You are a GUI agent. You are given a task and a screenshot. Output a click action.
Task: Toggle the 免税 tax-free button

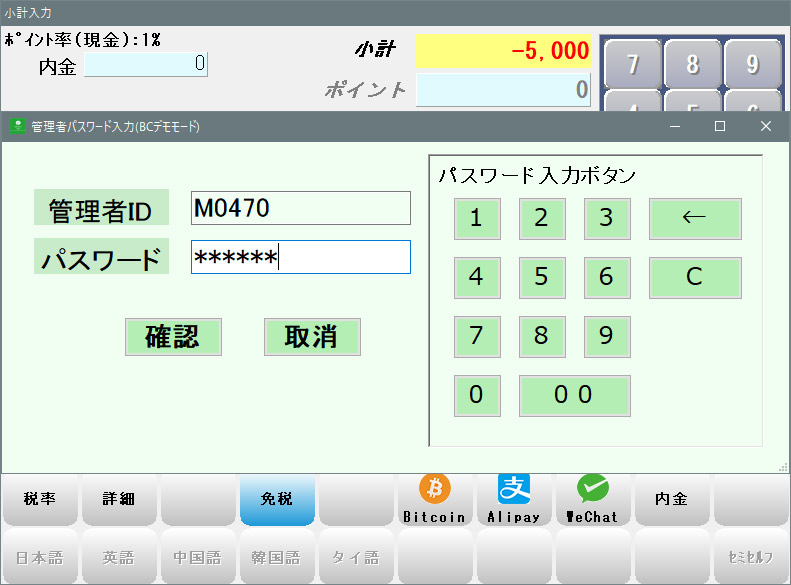(x=277, y=499)
